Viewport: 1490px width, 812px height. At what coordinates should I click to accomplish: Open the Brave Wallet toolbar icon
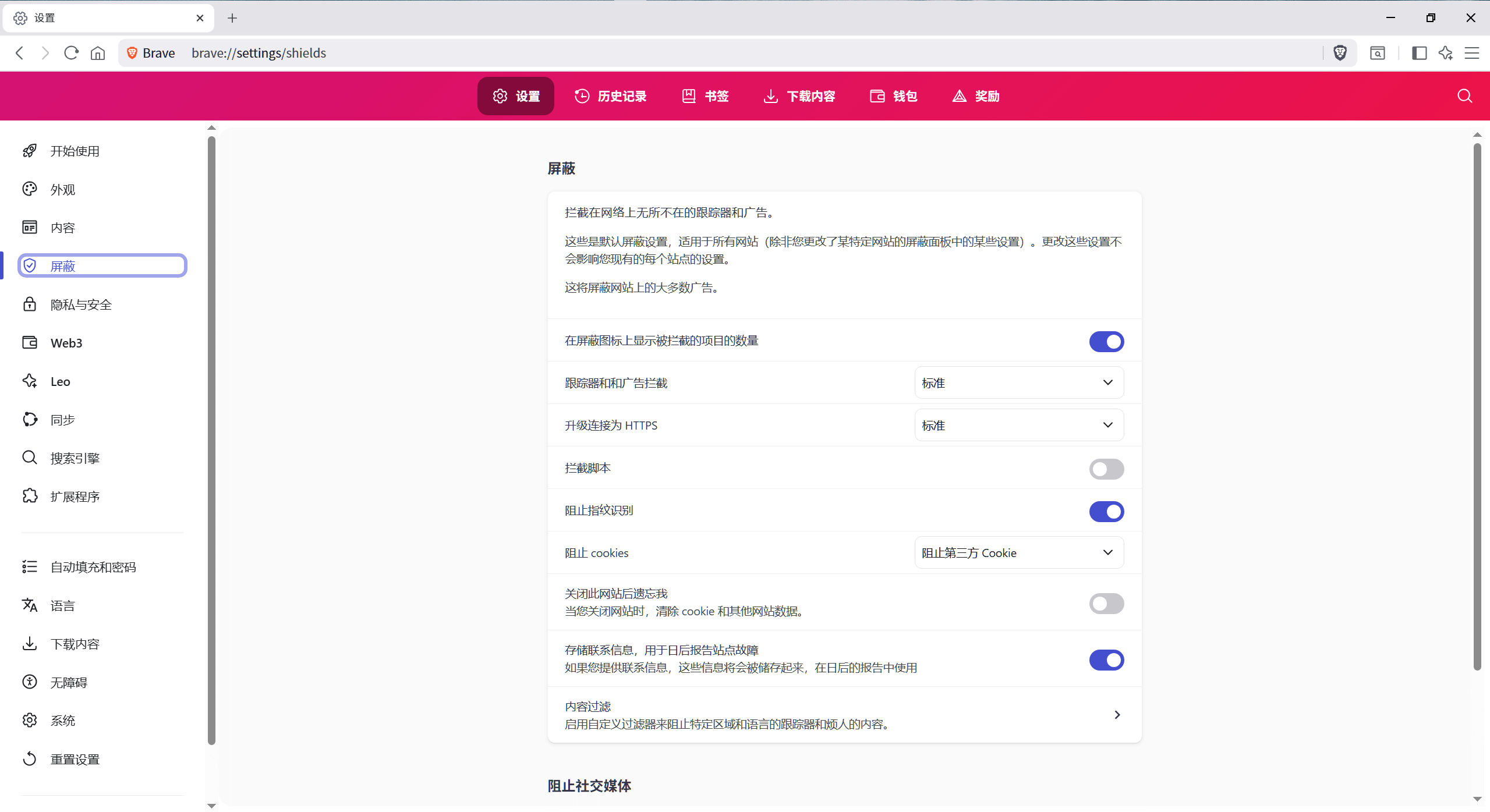[1377, 53]
